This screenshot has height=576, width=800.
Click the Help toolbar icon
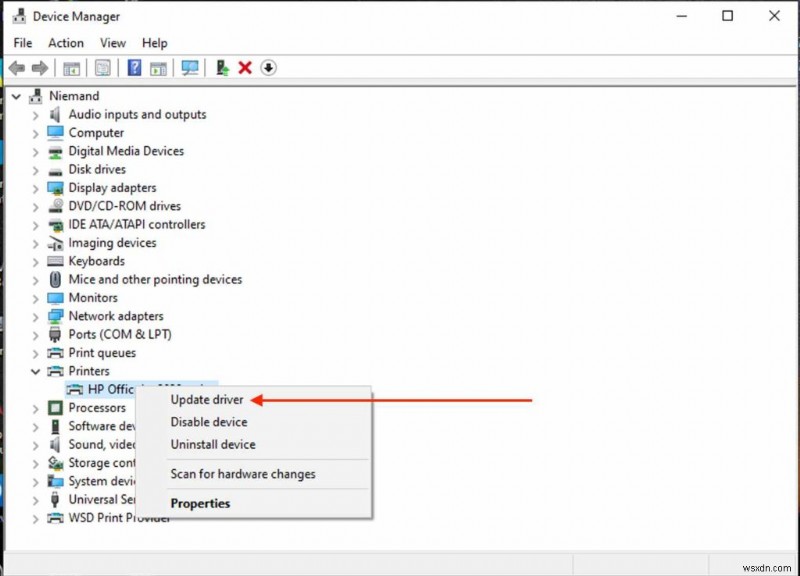(135, 67)
